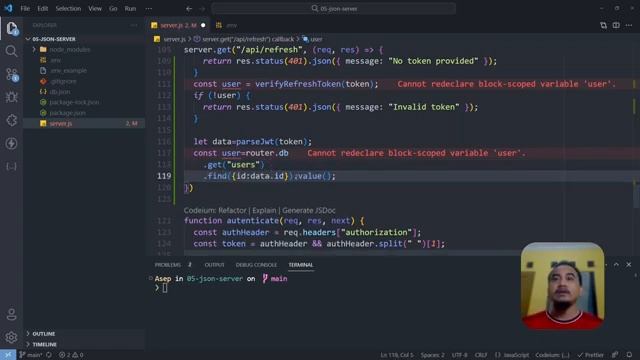The height and width of the screenshot is (360, 640).
Task: Open the Extensions view
Action: tap(11, 120)
